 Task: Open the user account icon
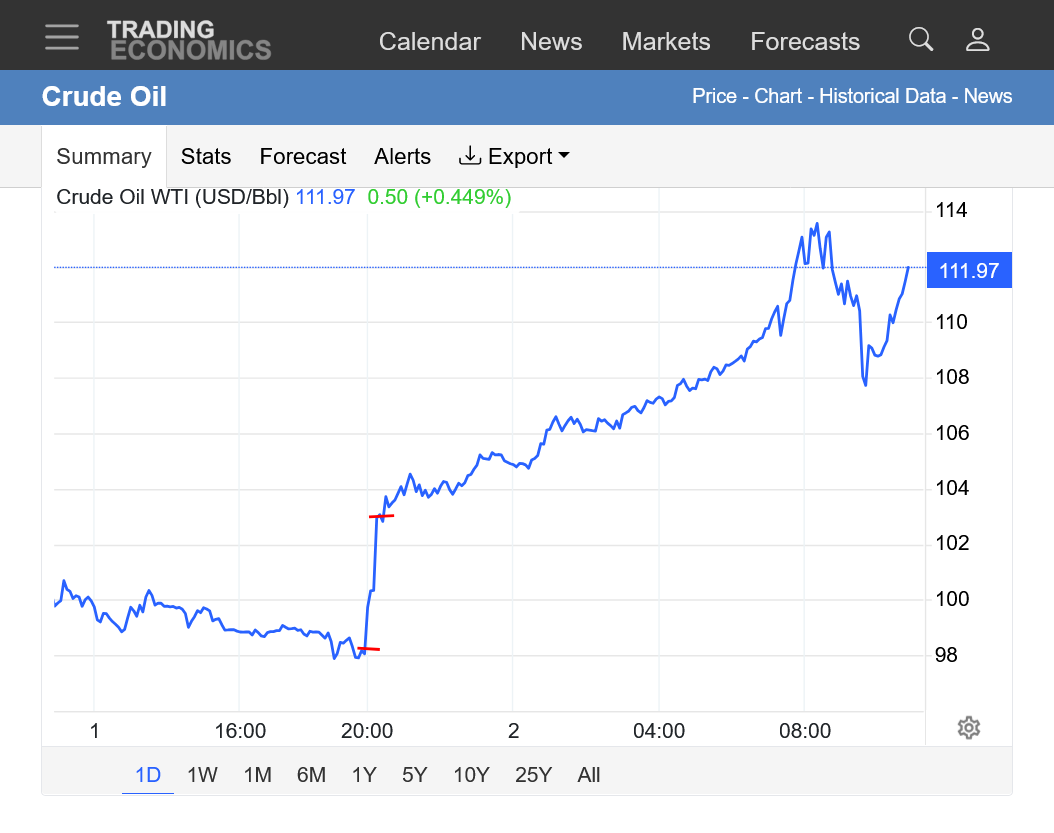pyautogui.click(x=977, y=40)
